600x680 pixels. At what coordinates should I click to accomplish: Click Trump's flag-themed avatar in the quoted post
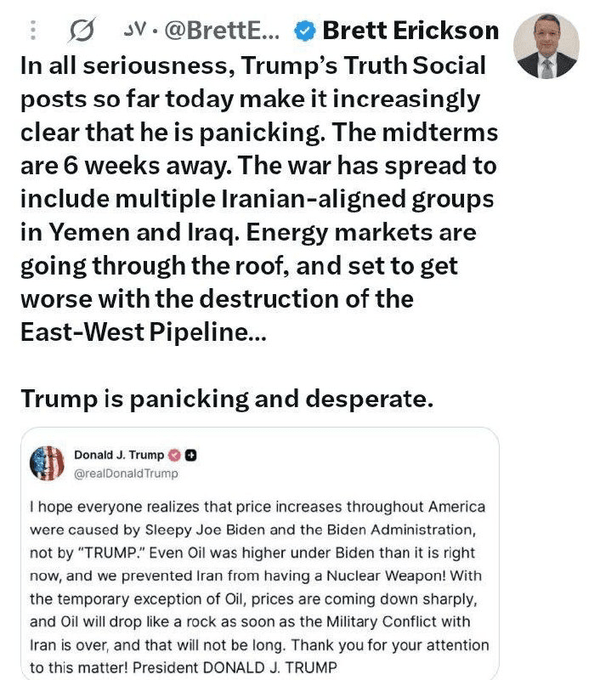(47, 463)
